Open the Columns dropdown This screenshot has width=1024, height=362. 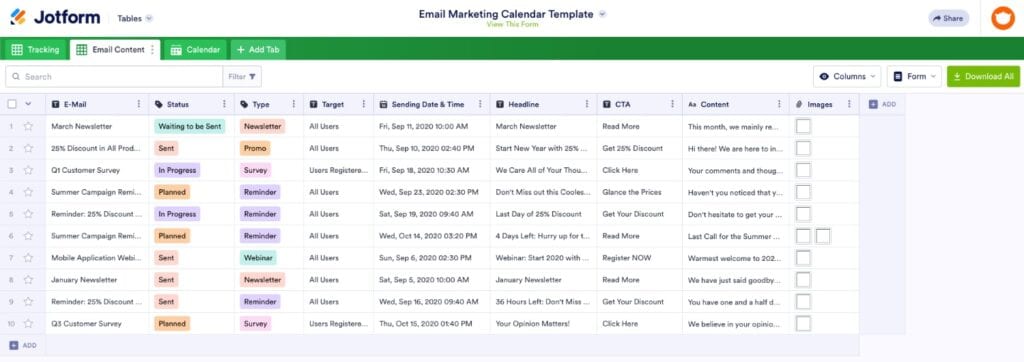click(846, 76)
